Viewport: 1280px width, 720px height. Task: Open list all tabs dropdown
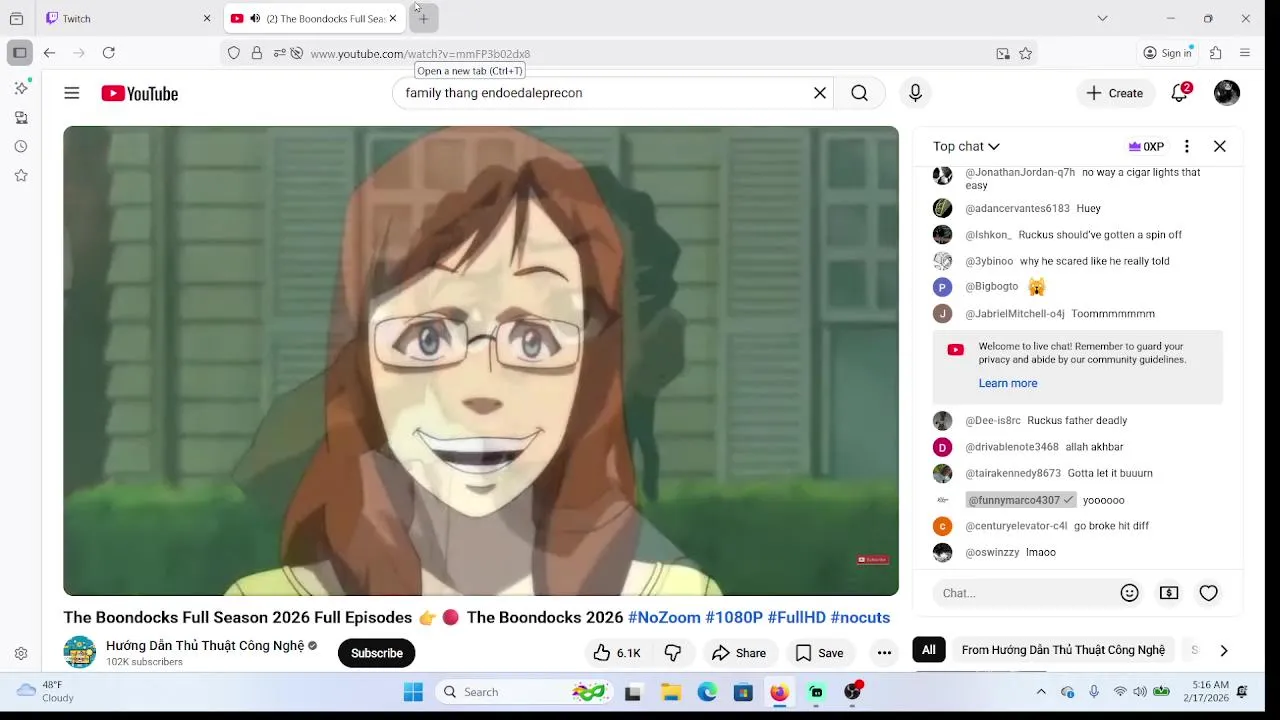(x=1102, y=18)
